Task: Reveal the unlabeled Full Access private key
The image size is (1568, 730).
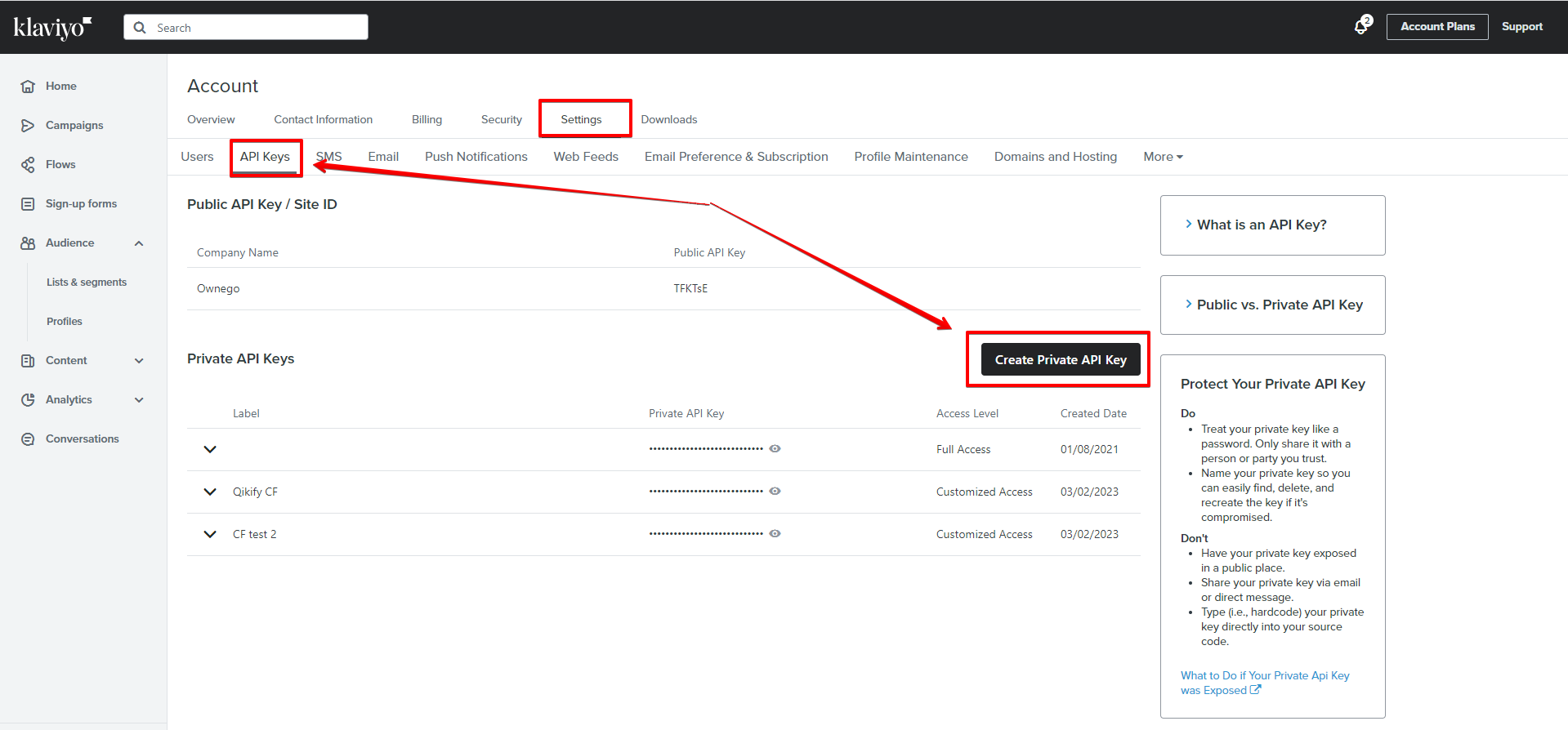Action: 775,448
